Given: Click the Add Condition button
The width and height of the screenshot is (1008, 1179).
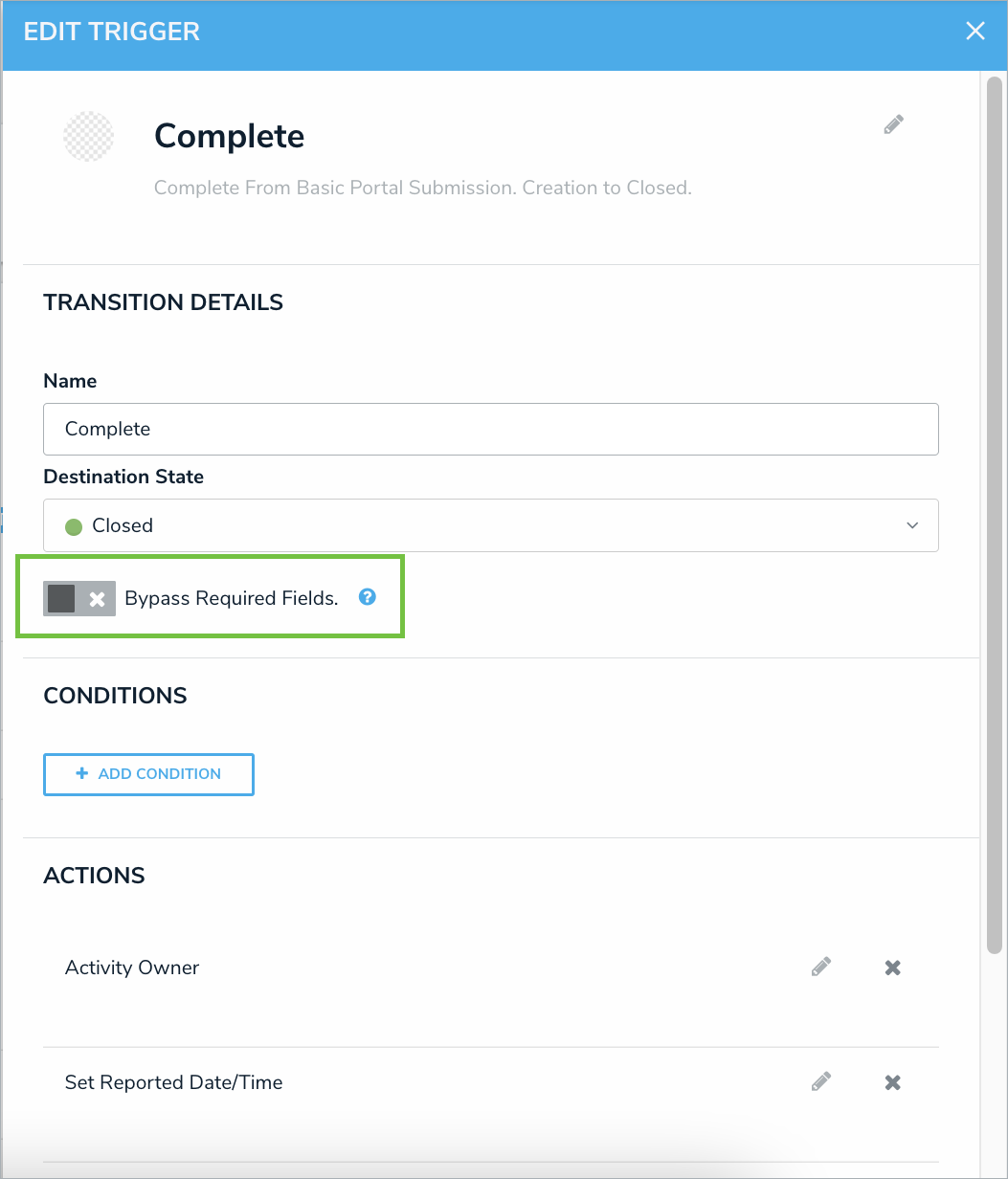Looking at the screenshot, I should (x=148, y=774).
